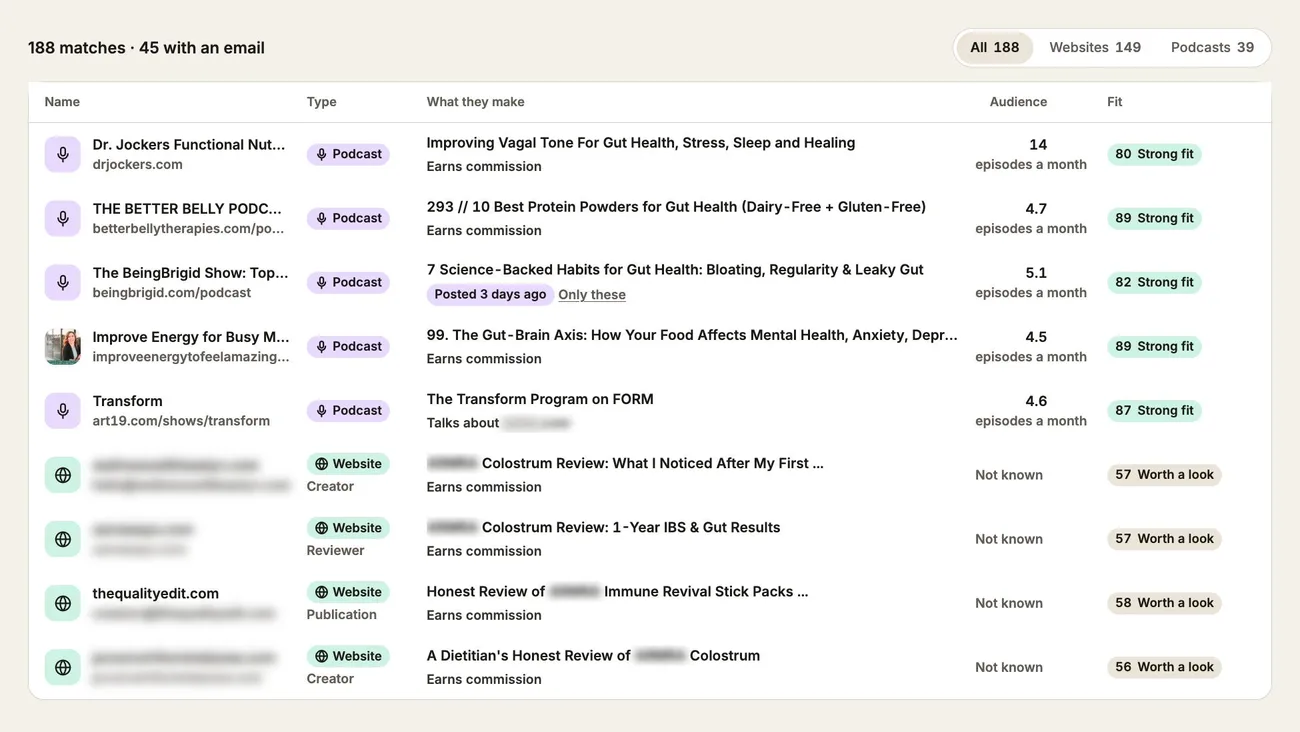Open '10 Best Protein Powders for Gut Health' episode

(676, 207)
